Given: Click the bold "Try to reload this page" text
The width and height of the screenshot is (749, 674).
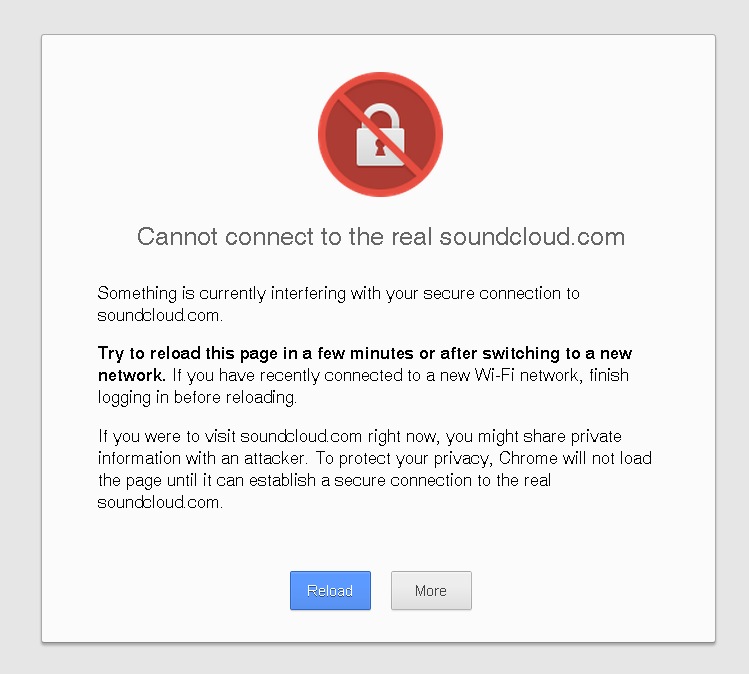Looking at the screenshot, I should (x=200, y=354).
